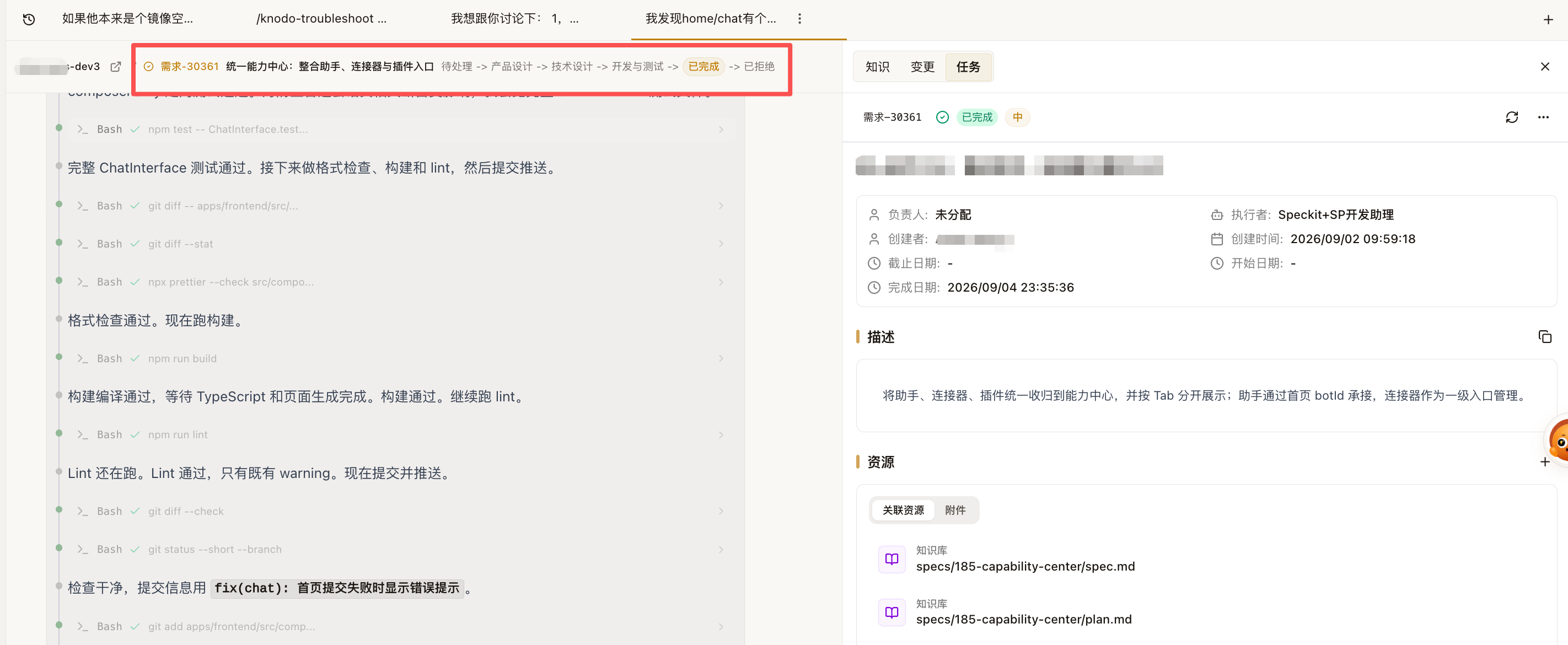Switch to the 如果他本来是个镜像空 conversation tab

[128, 19]
